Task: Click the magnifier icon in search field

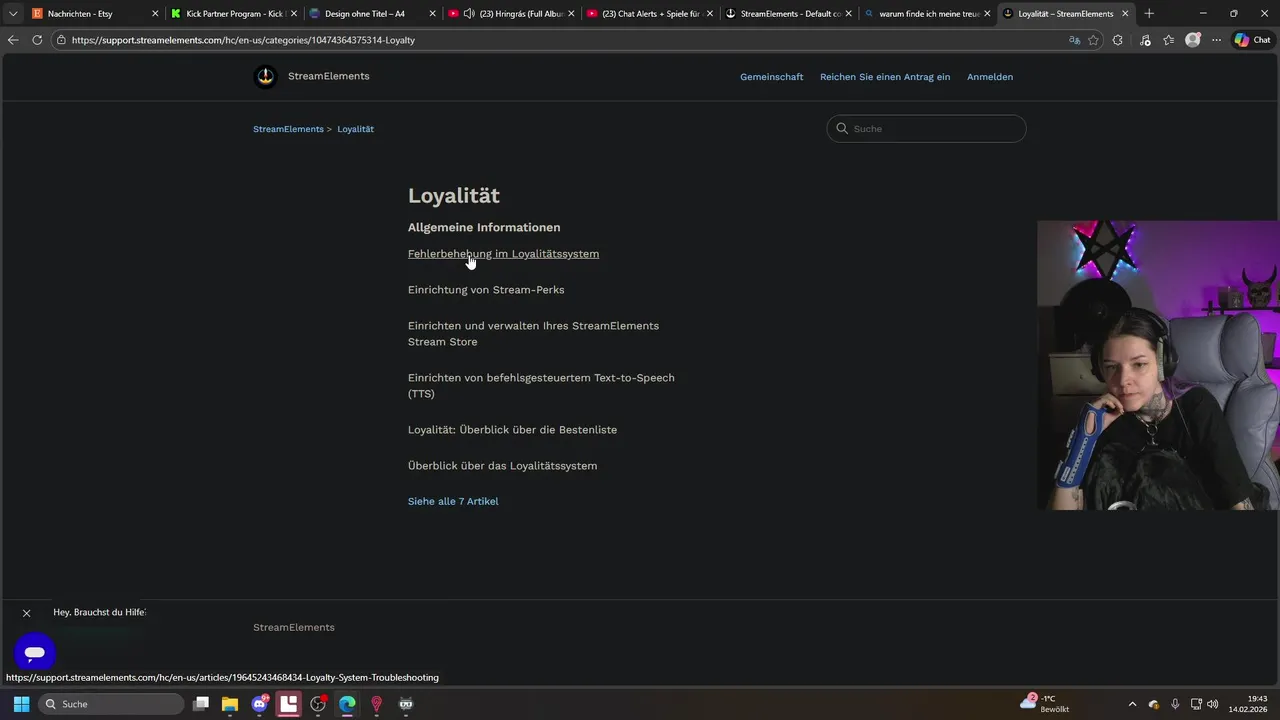Action: pyautogui.click(x=842, y=128)
